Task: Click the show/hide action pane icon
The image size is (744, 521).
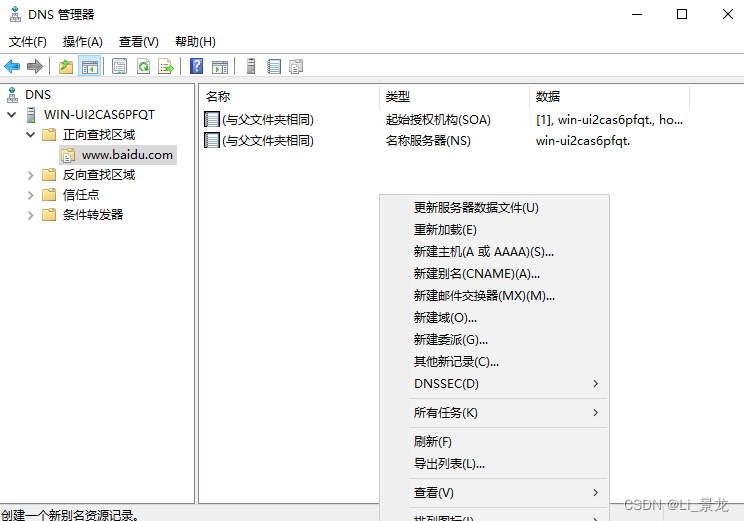Action: [x=220, y=67]
